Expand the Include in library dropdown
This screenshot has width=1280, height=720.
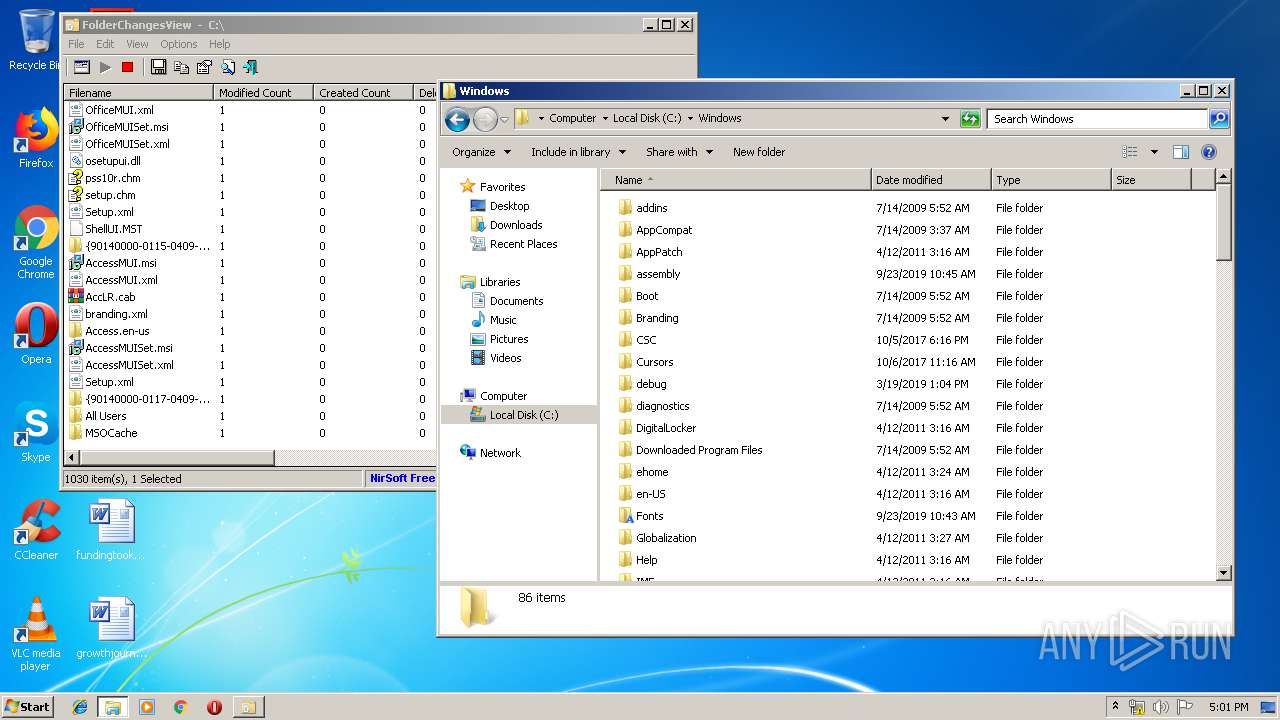click(578, 152)
